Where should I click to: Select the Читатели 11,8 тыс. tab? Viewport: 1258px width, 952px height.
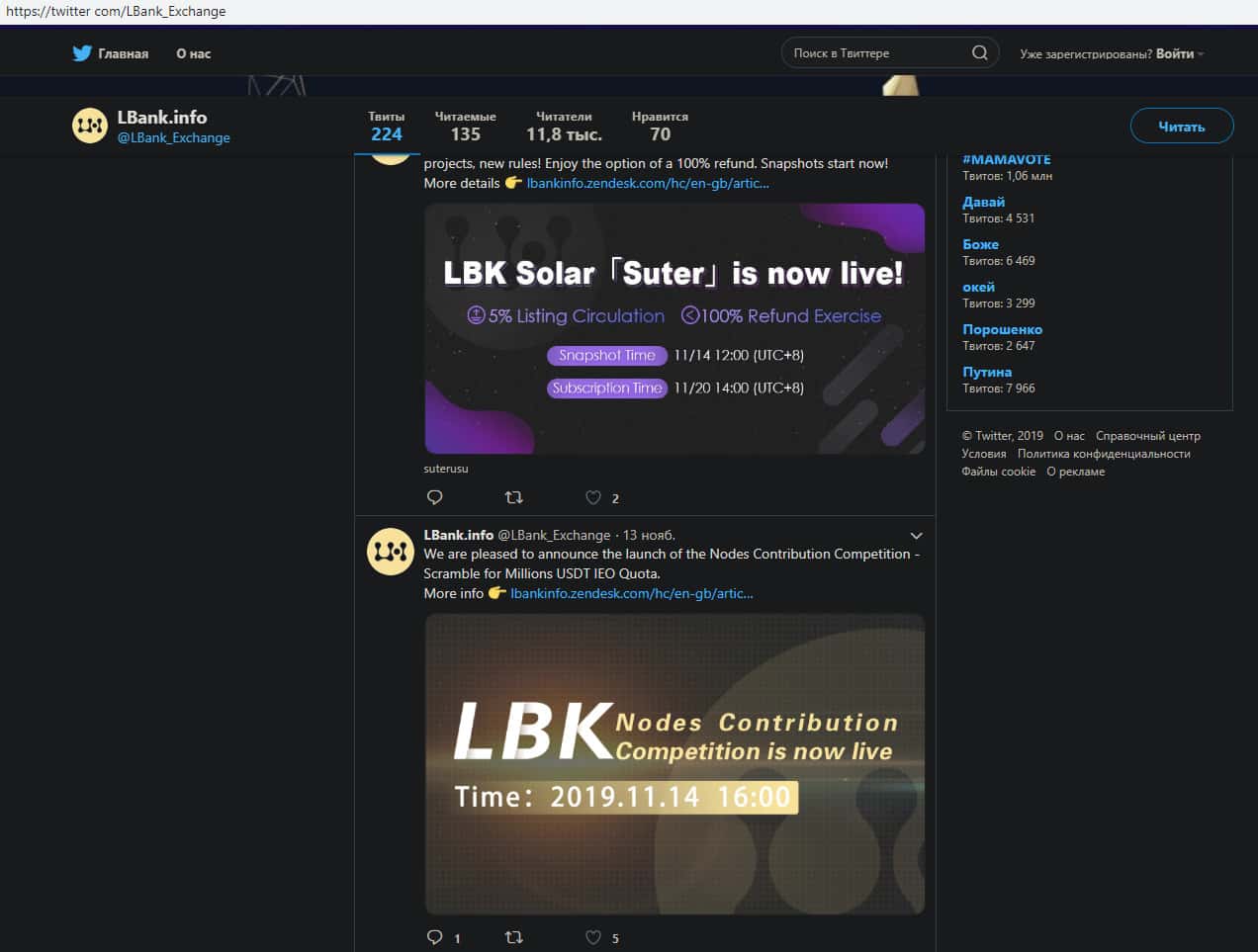564,127
